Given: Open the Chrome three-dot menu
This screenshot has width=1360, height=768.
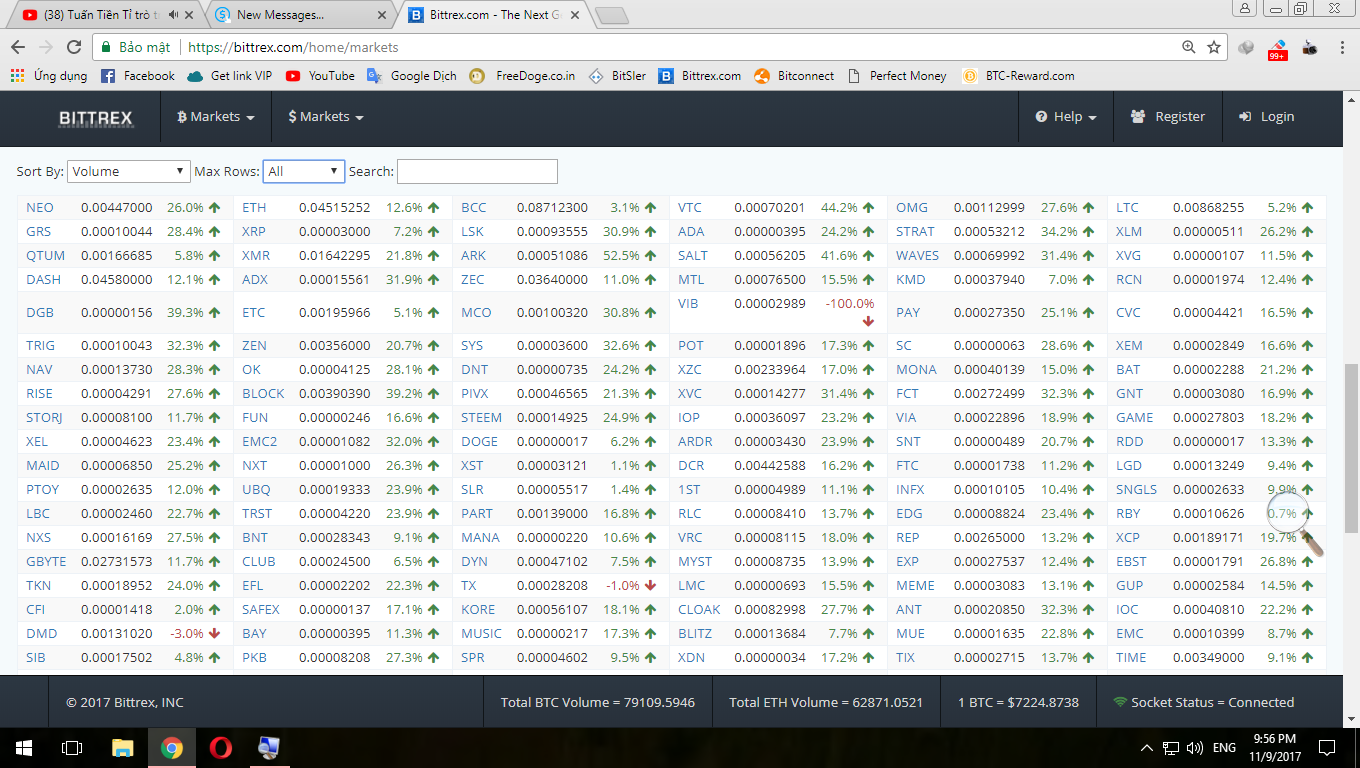Looking at the screenshot, I should [1340, 47].
